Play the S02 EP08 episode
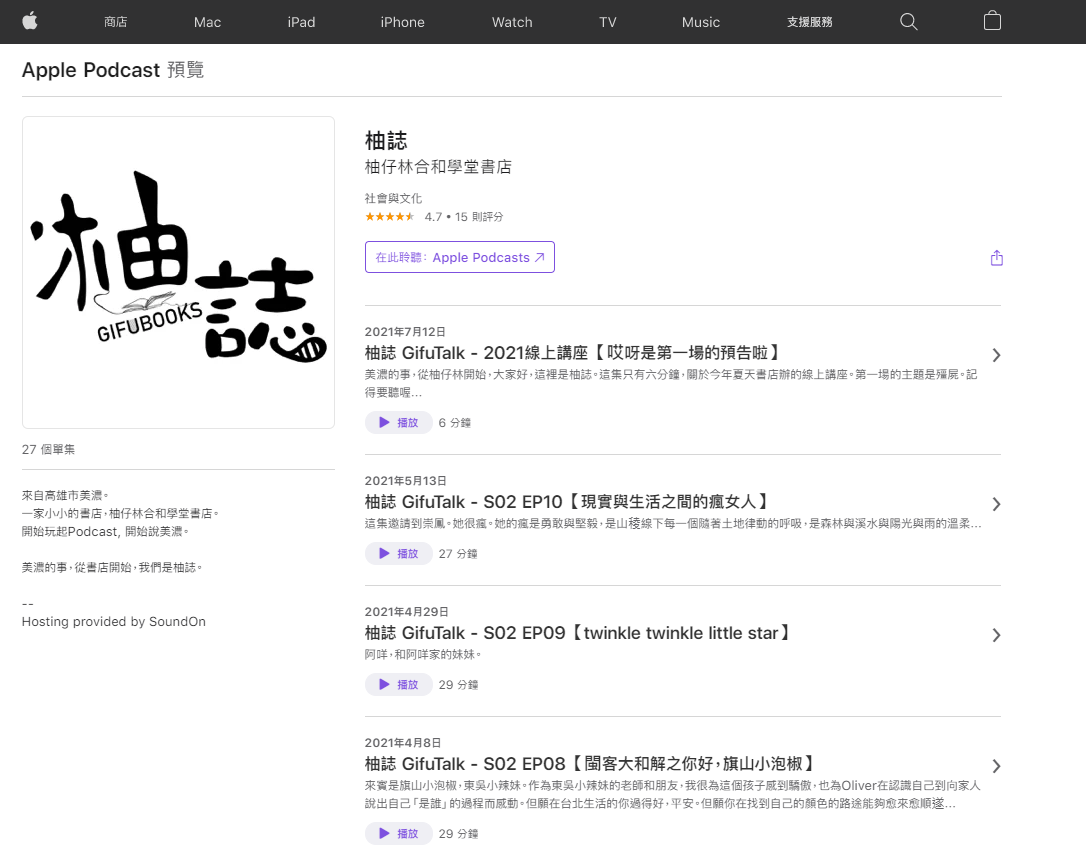1086x862 pixels. (399, 833)
